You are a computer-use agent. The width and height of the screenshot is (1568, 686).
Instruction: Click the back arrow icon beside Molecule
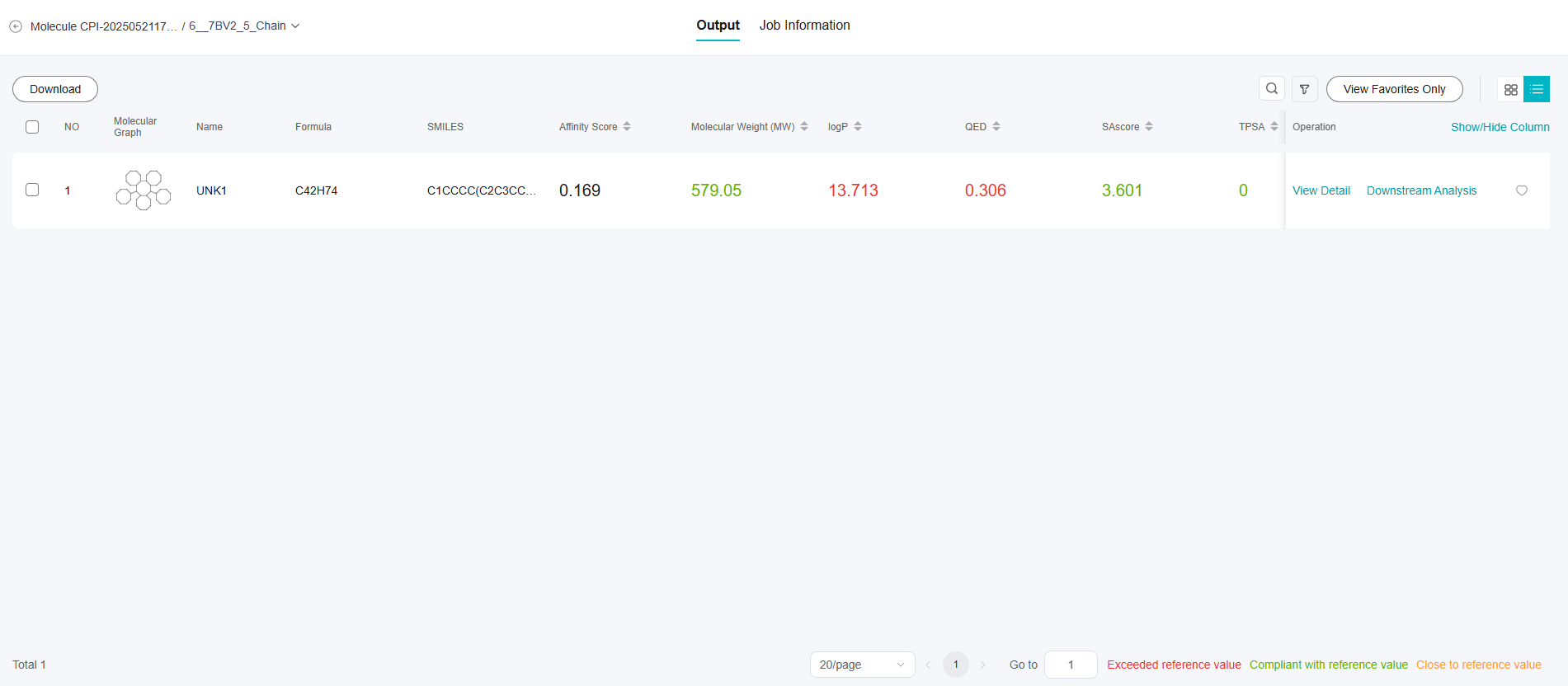tap(16, 26)
